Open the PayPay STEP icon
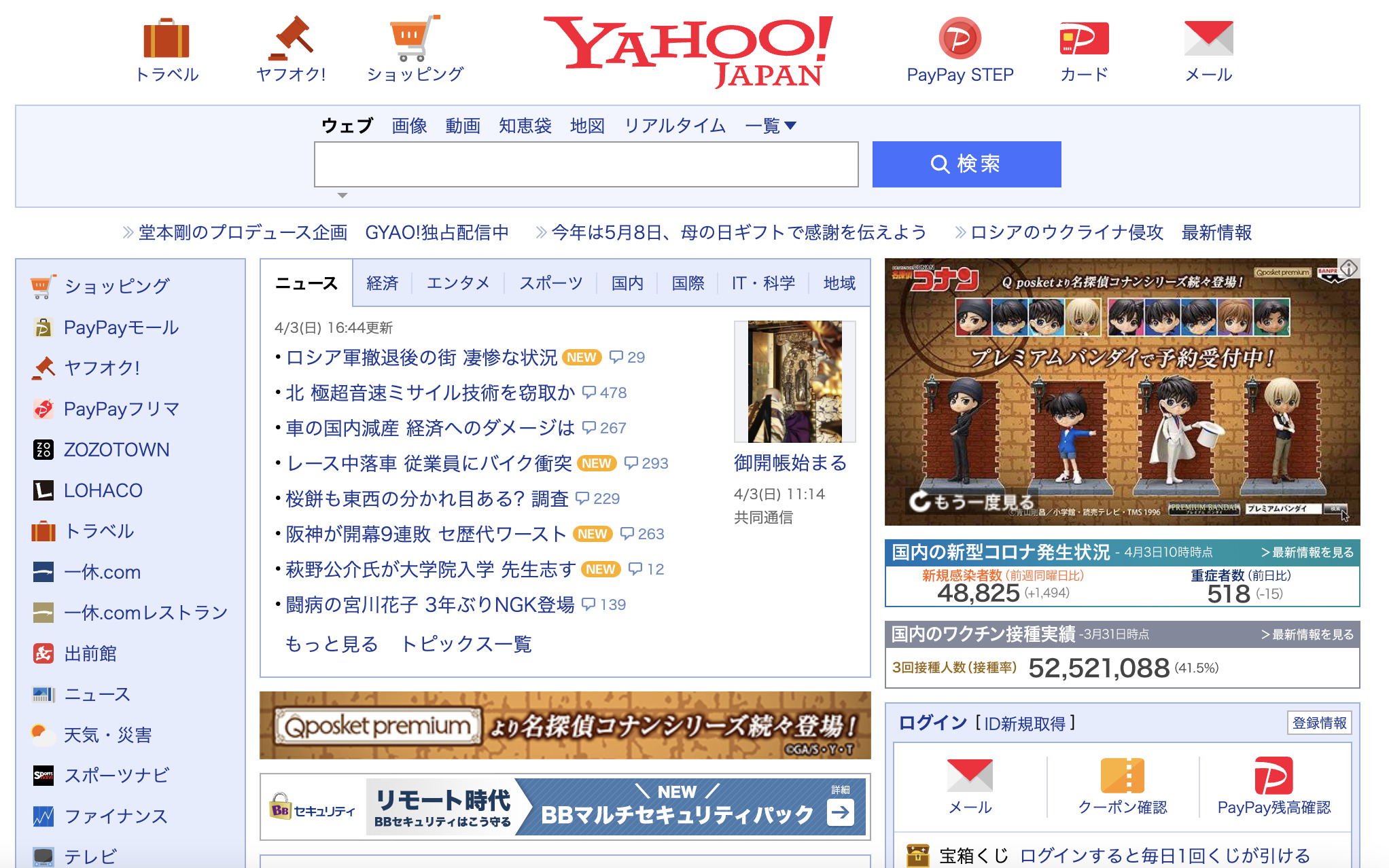 (960, 39)
